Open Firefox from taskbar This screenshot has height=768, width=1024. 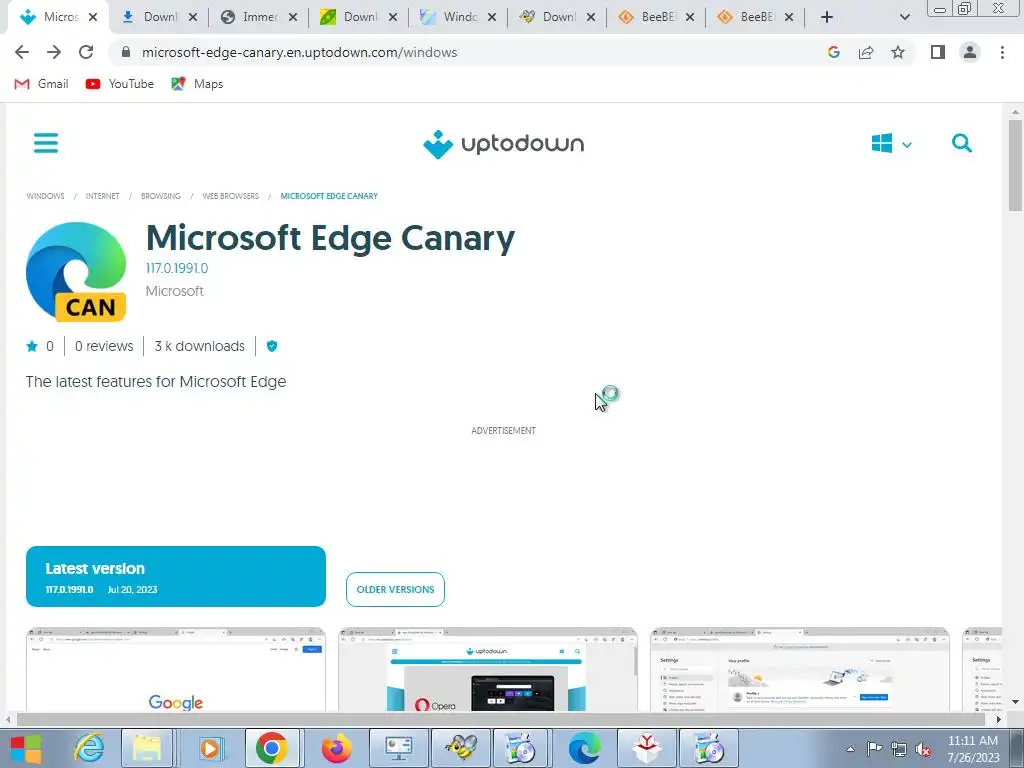coord(336,748)
